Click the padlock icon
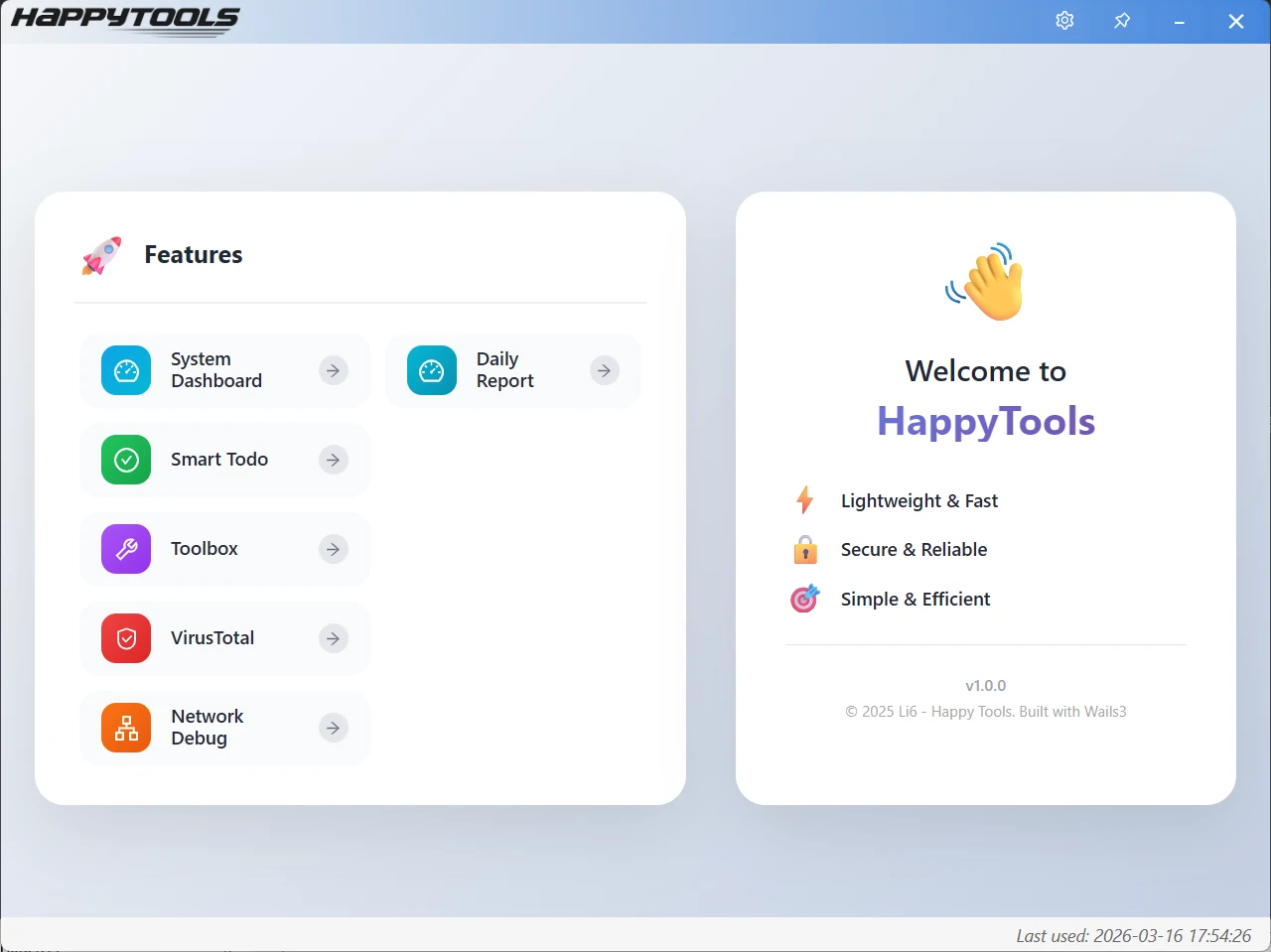1271x952 pixels. [805, 549]
